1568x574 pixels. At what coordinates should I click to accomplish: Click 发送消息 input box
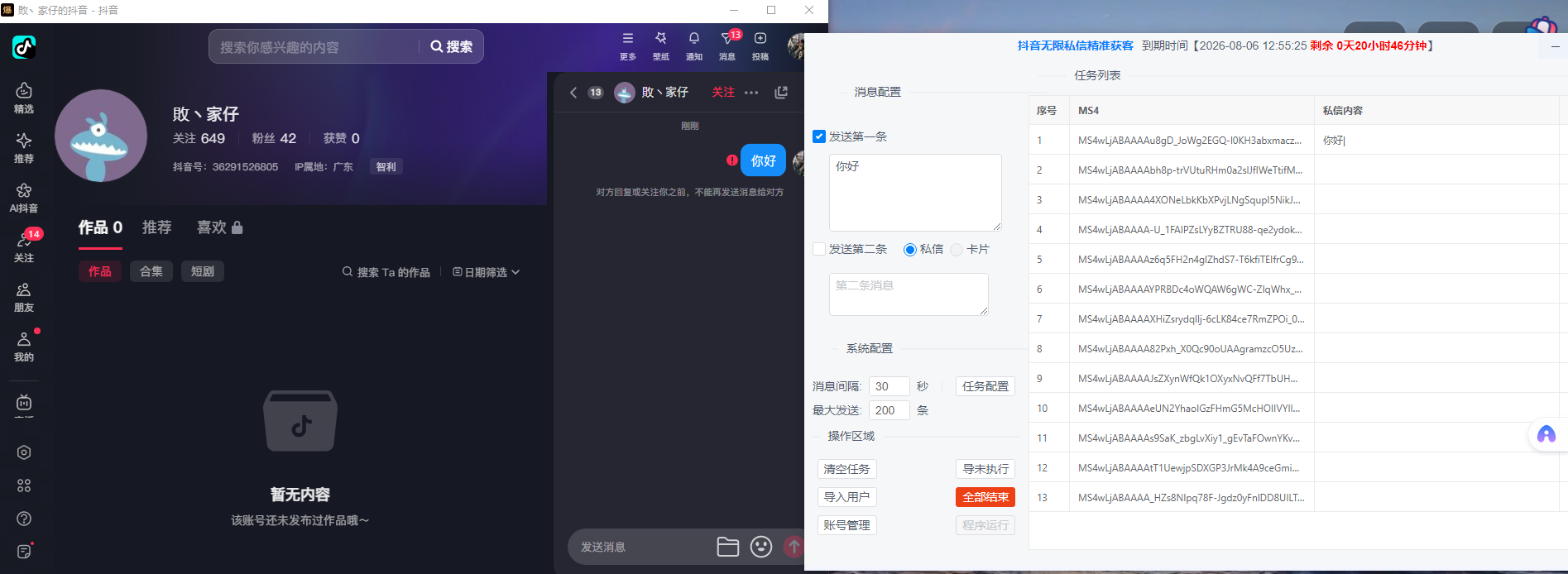(641, 547)
